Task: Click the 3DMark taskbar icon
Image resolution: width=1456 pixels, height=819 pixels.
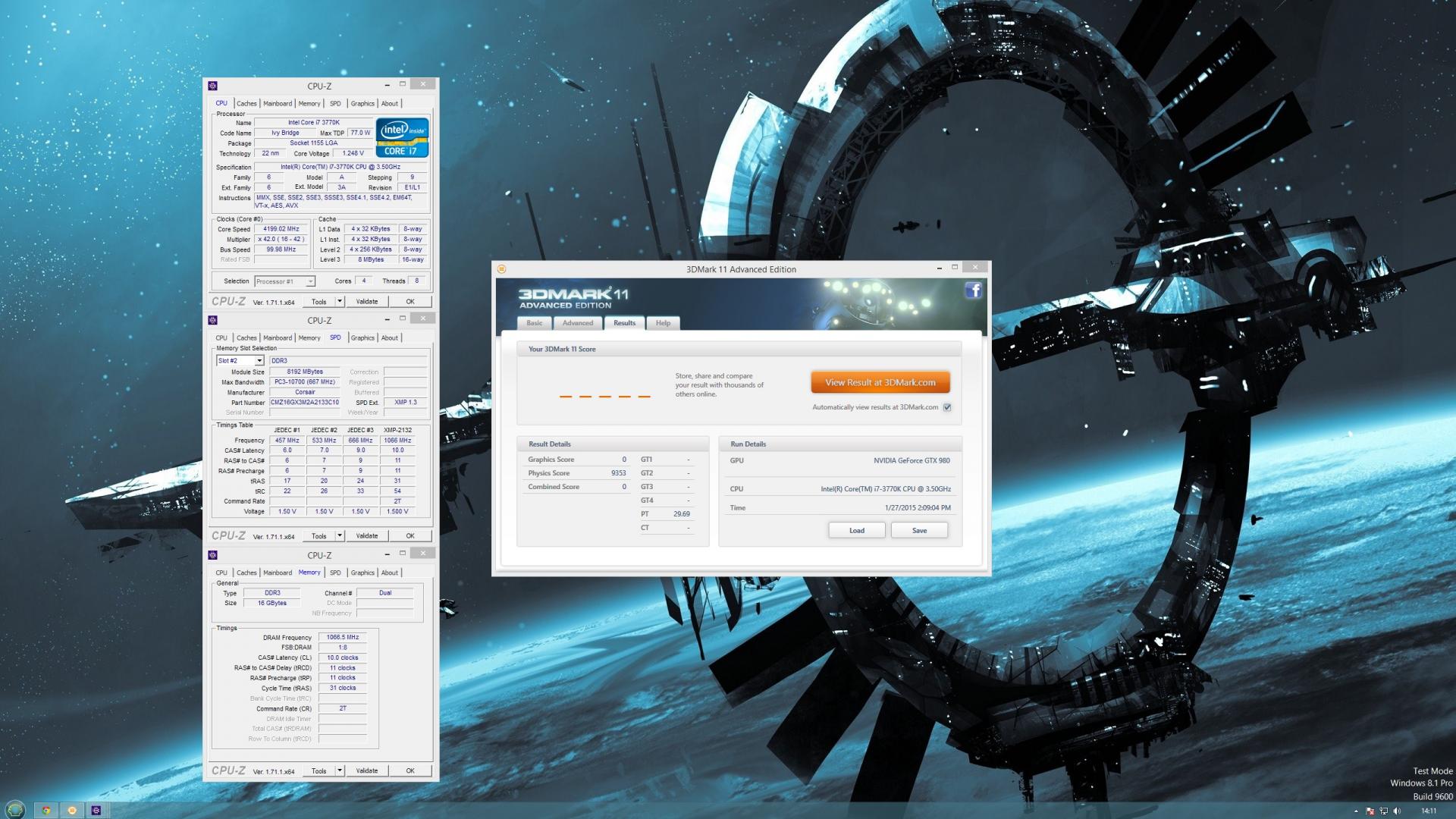Action: click(x=72, y=810)
